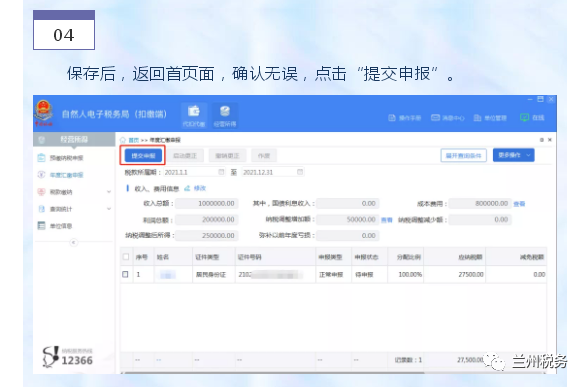Click the 申报类型 column header
The width and height of the screenshot is (586, 387).
(333, 257)
